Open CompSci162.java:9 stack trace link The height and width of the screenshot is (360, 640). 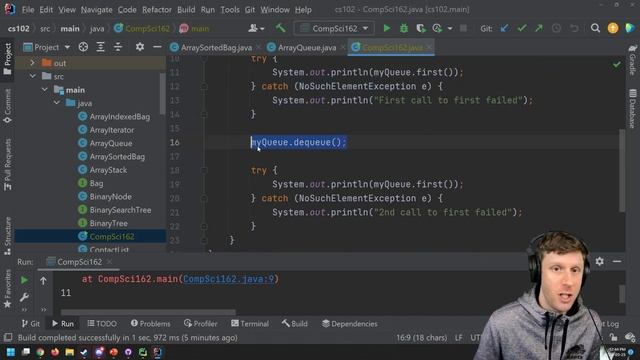click(229, 279)
